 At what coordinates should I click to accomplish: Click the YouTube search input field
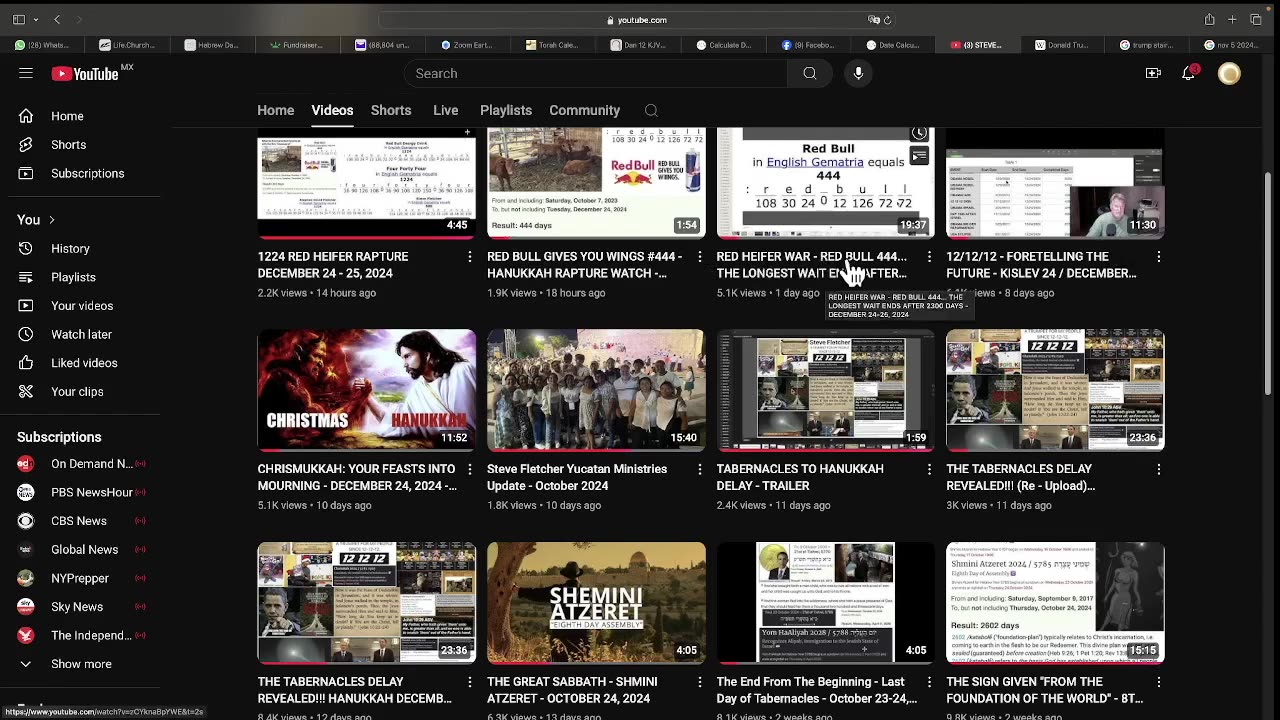(594, 73)
